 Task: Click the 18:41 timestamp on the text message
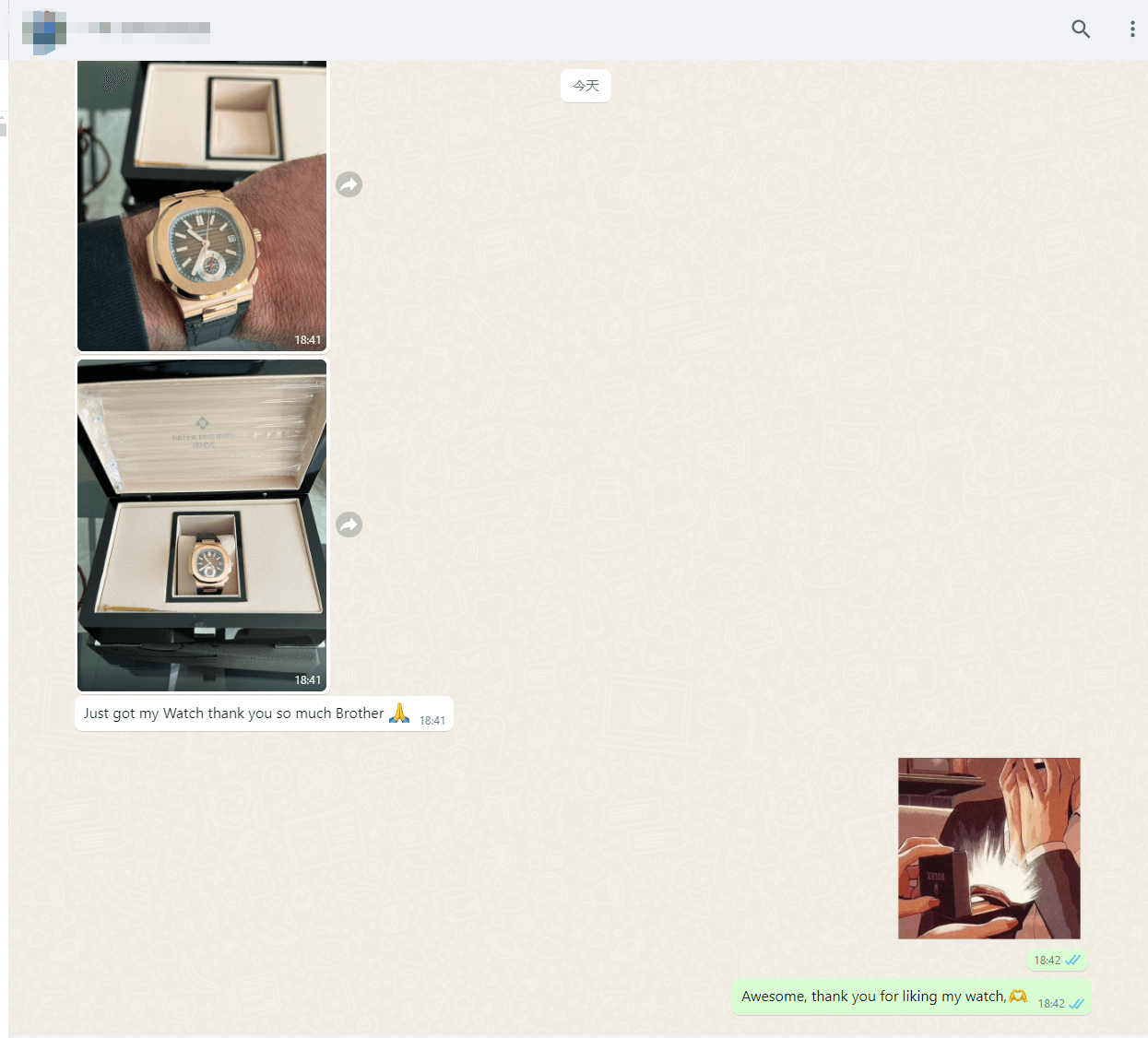tap(432, 721)
